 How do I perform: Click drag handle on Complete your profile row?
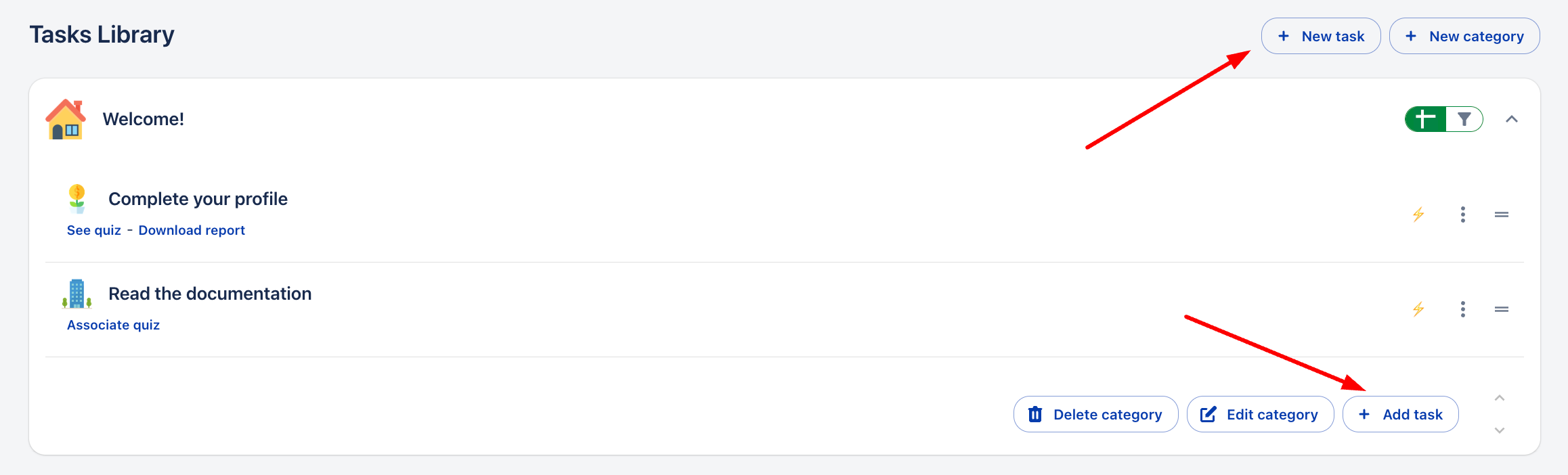(1502, 214)
